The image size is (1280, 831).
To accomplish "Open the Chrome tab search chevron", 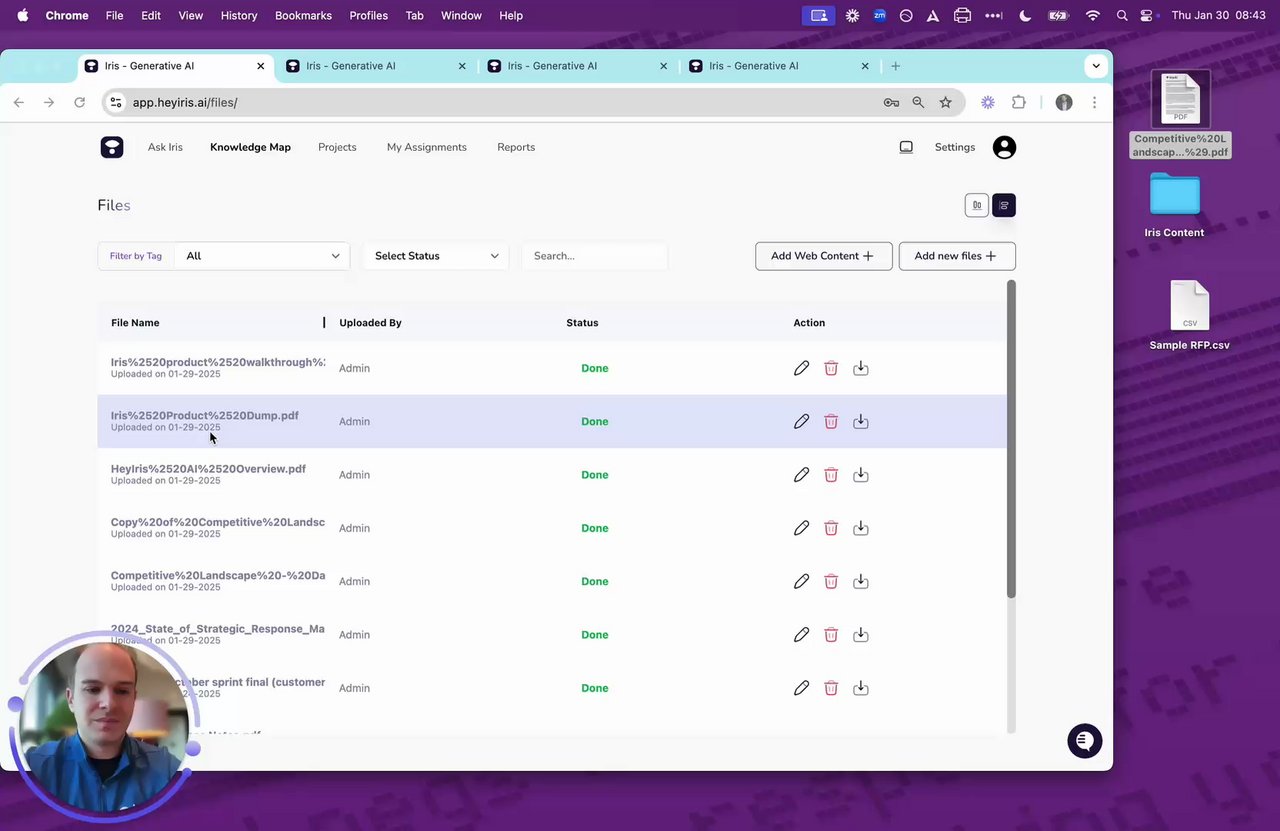I will tap(1096, 66).
